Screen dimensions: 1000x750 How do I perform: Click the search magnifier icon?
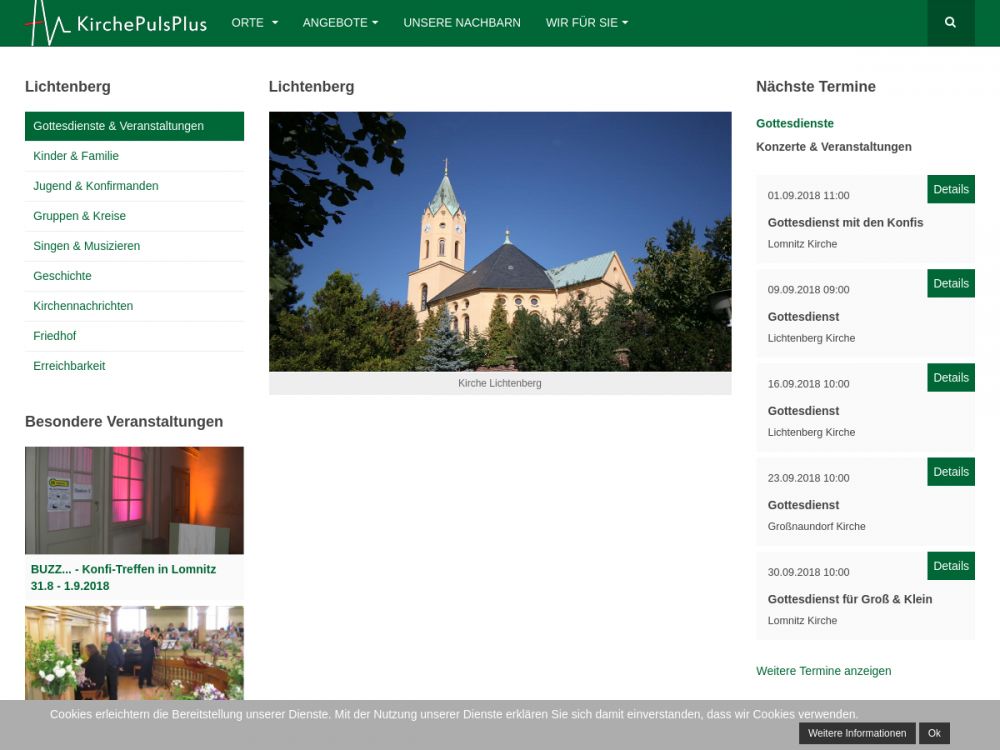point(950,22)
